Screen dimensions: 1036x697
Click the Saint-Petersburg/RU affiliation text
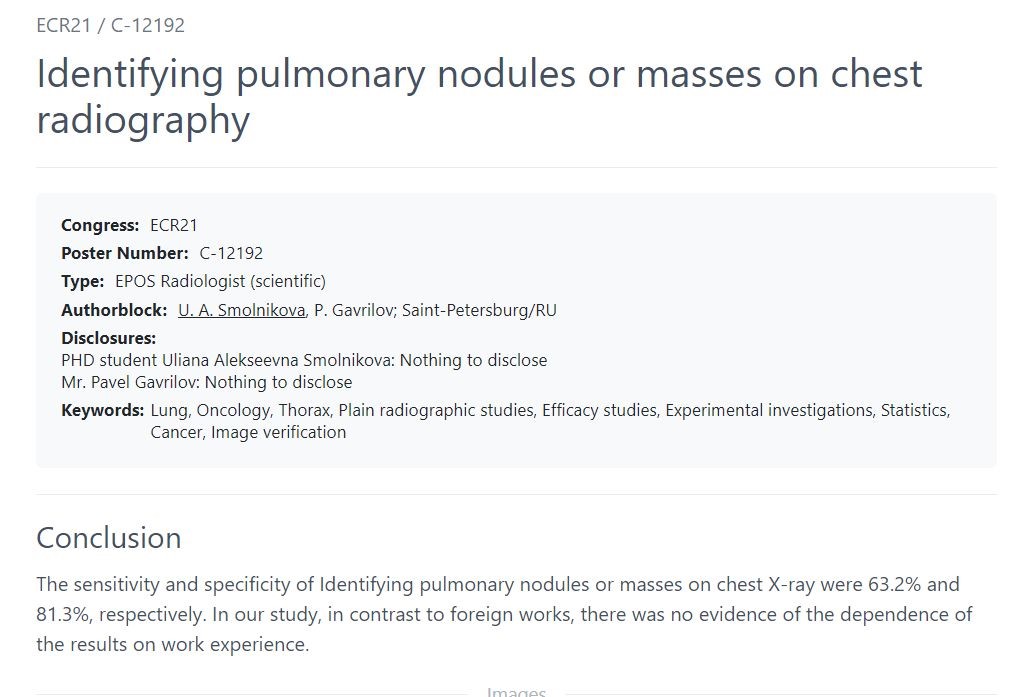[x=480, y=310]
